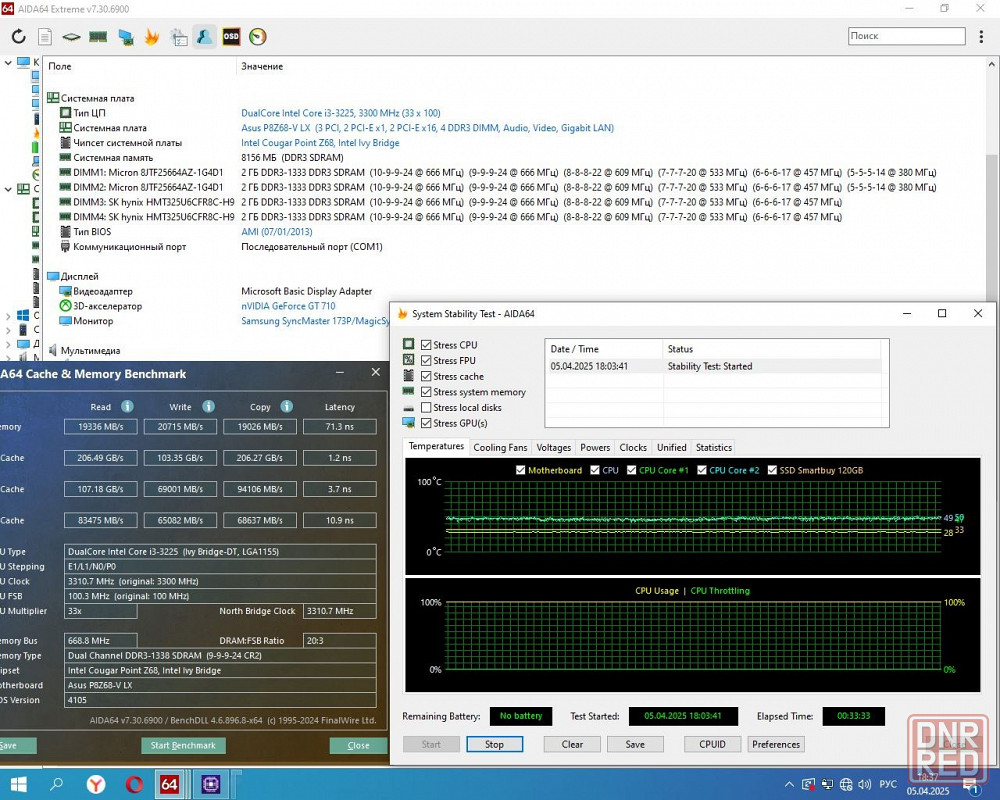This screenshot has width=1000, height=800.
Task: Switch to the Statistics tab
Action: (x=714, y=448)
